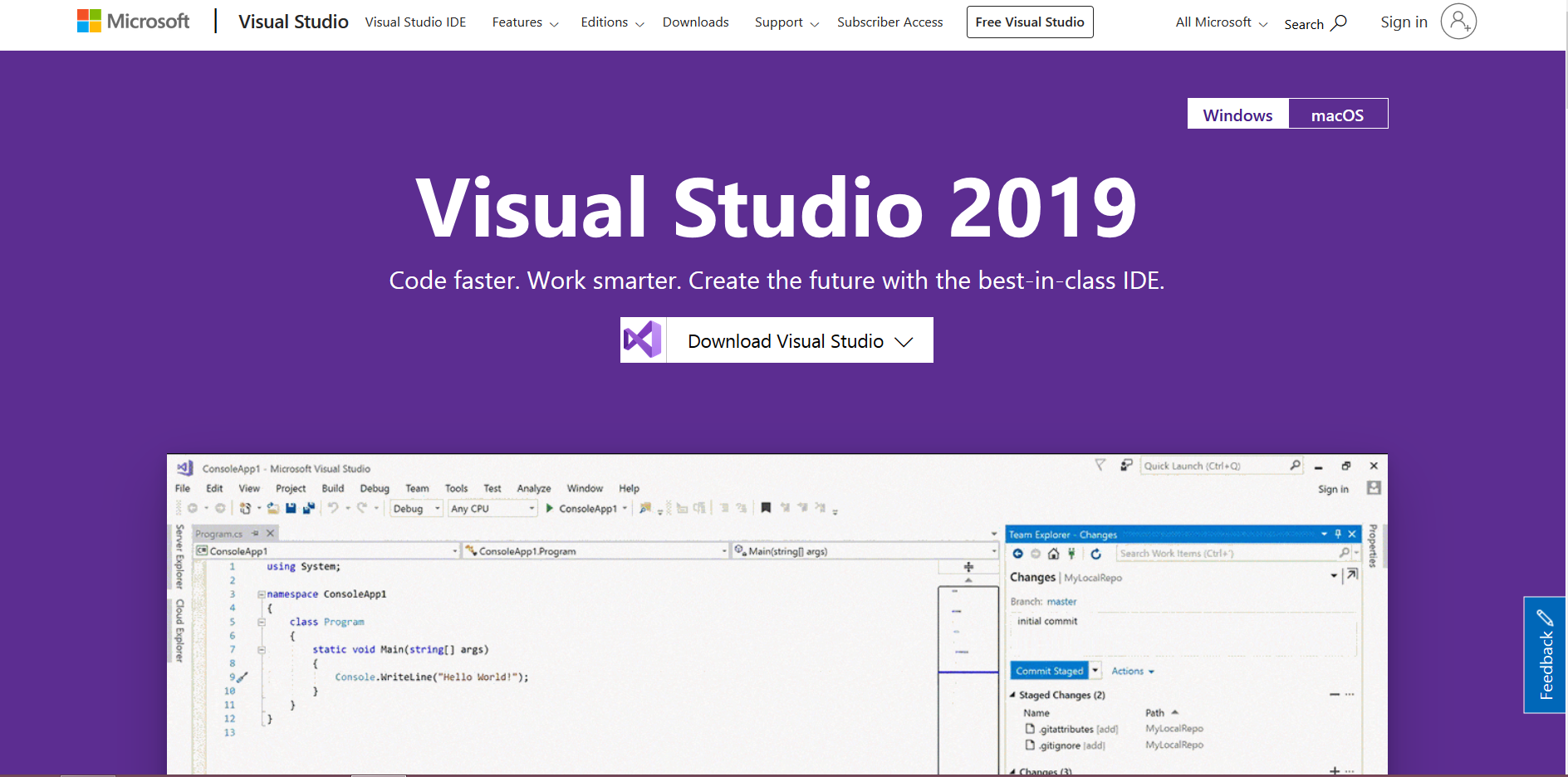The width and height of the screenshot is (1568, 777).
Task: Open the Team menu in the IDE screenshot
Action: point(417,489)
